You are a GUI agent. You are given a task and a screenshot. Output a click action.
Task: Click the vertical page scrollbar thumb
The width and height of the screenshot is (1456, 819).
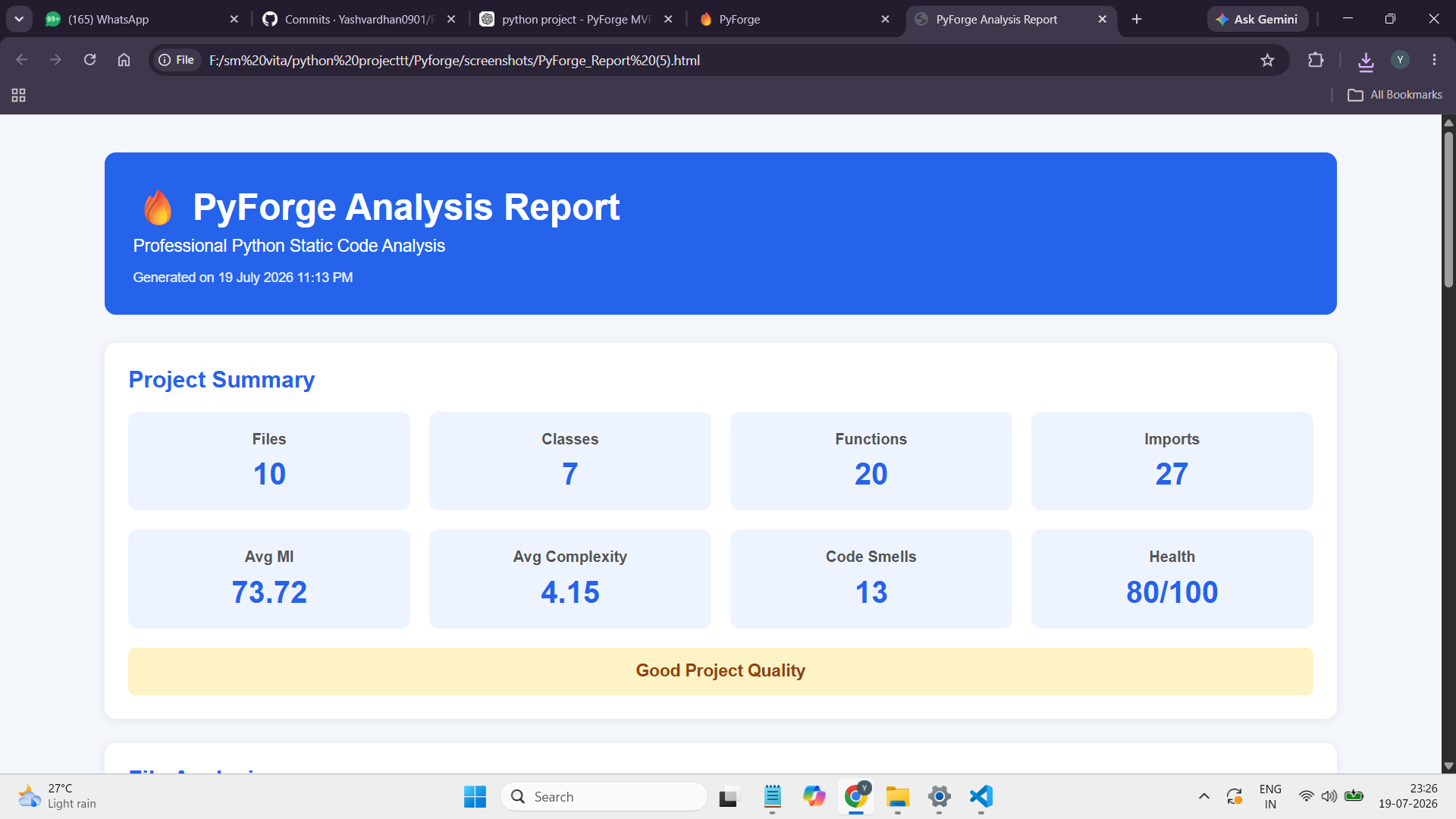pyautogui.click(x=1448, y=209)
